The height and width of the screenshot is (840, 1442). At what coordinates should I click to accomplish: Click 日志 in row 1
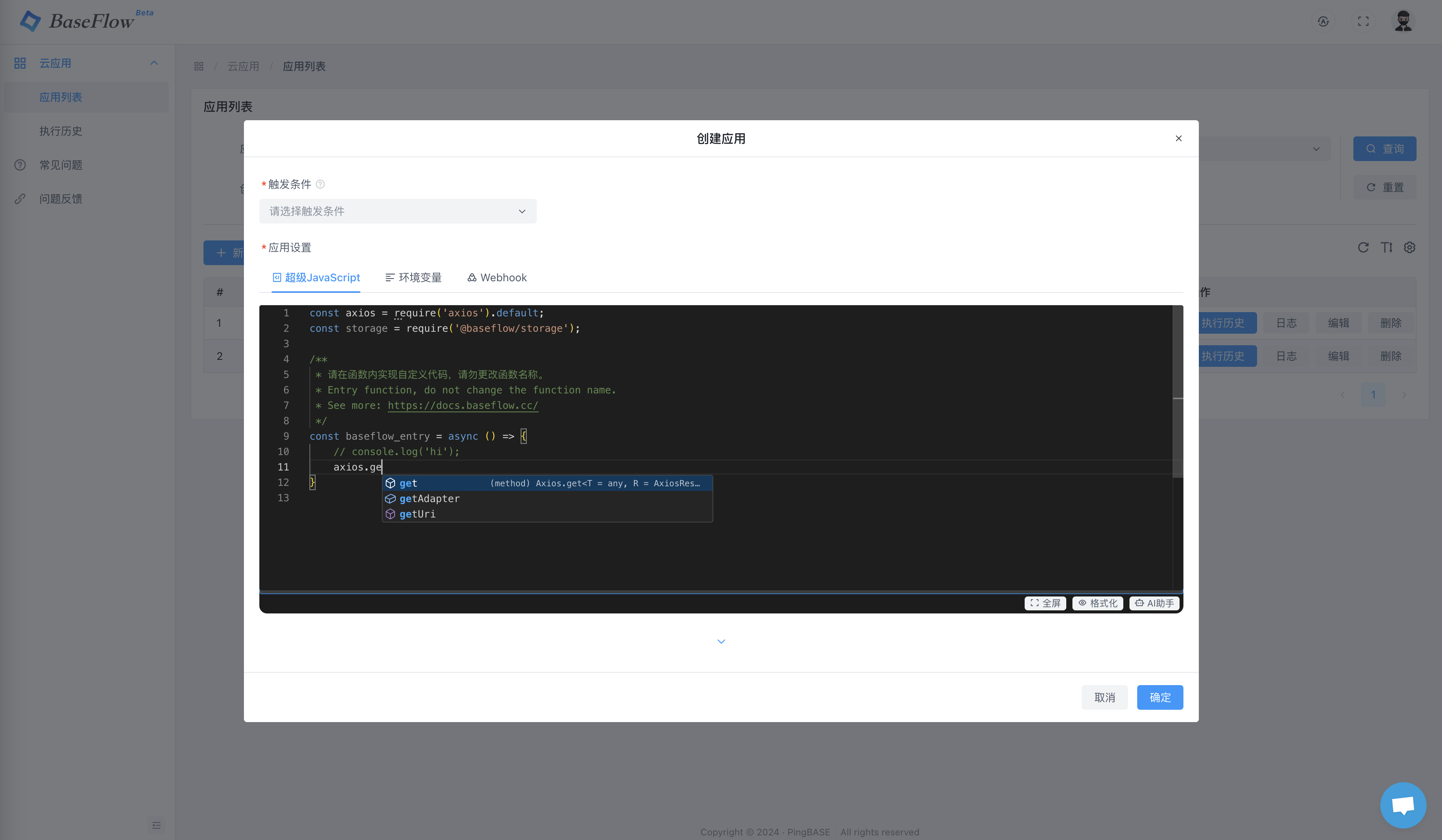coord(1286,323)
